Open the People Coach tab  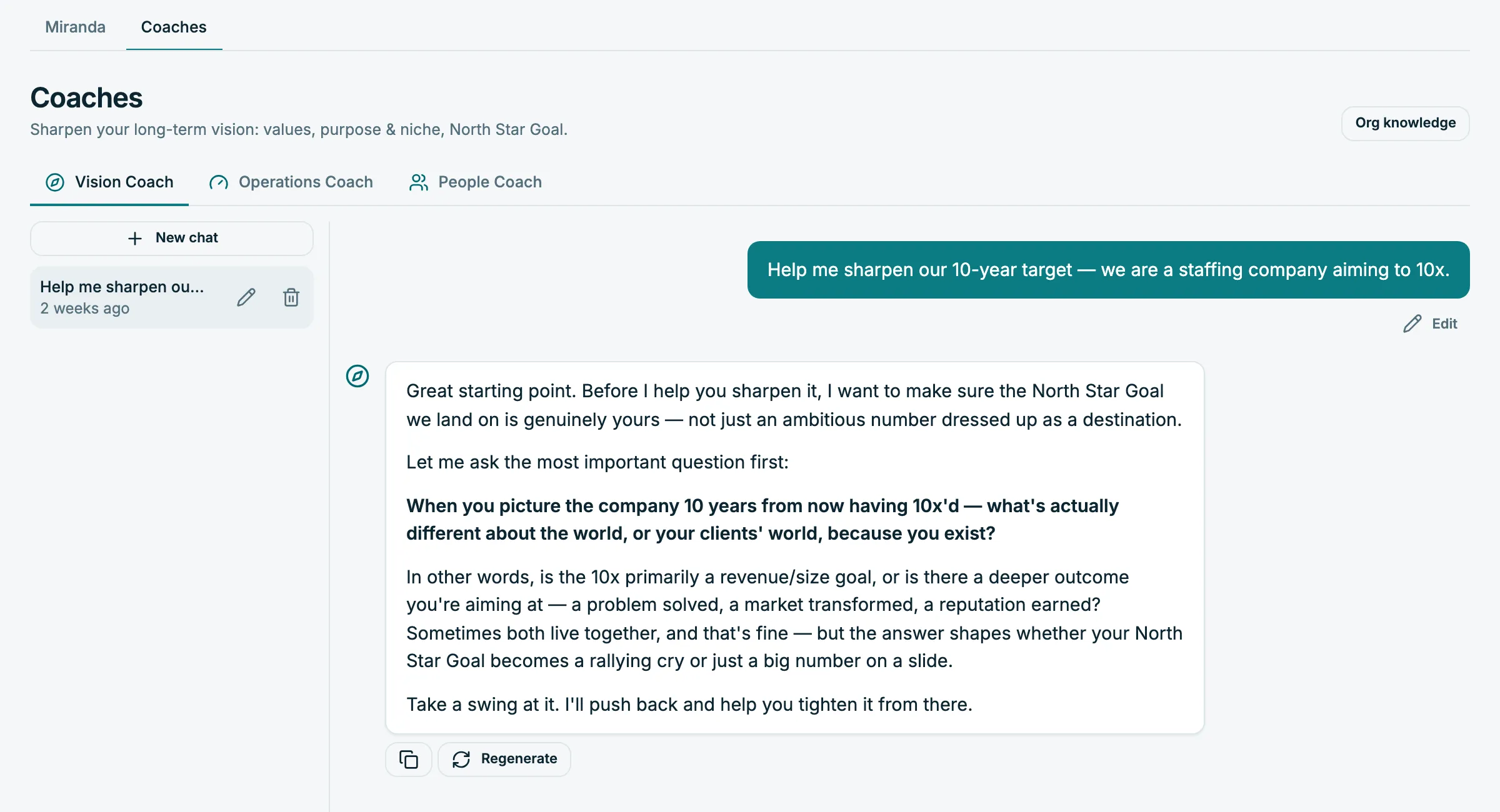476,182
